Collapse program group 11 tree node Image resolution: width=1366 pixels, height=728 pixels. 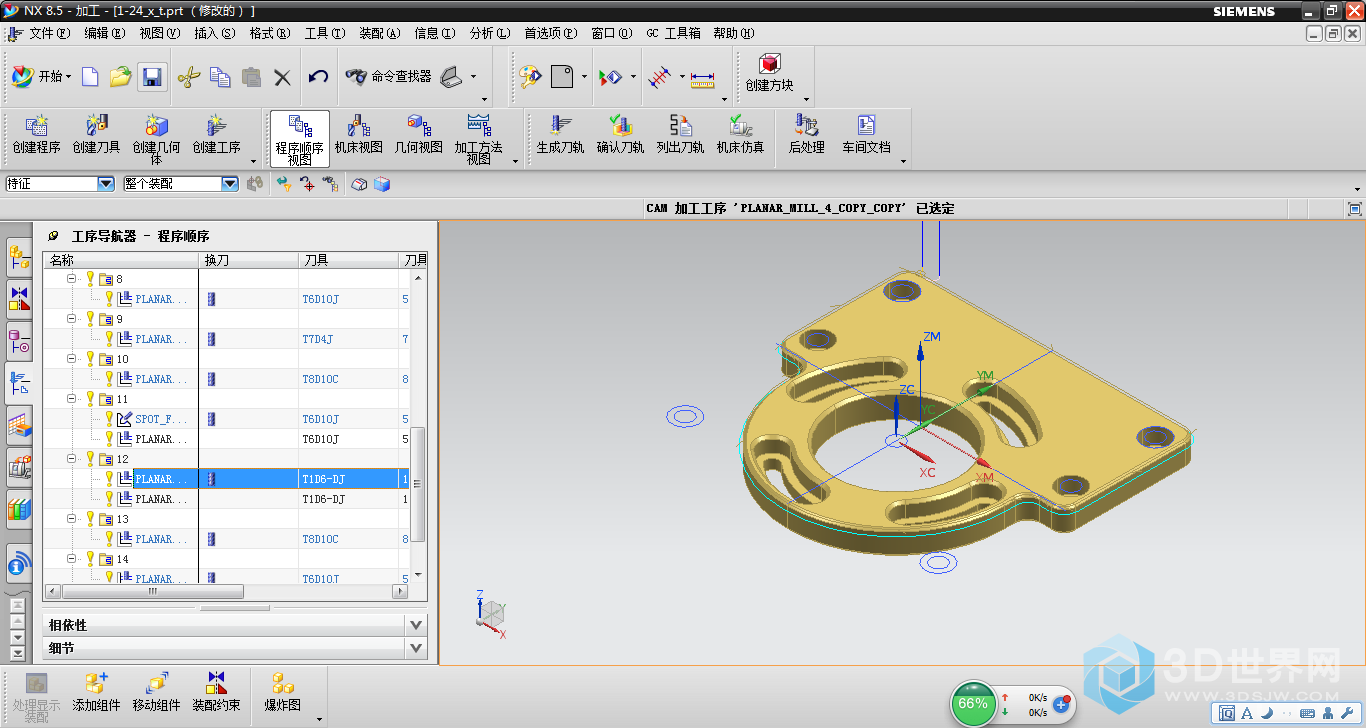coord(72,399)
